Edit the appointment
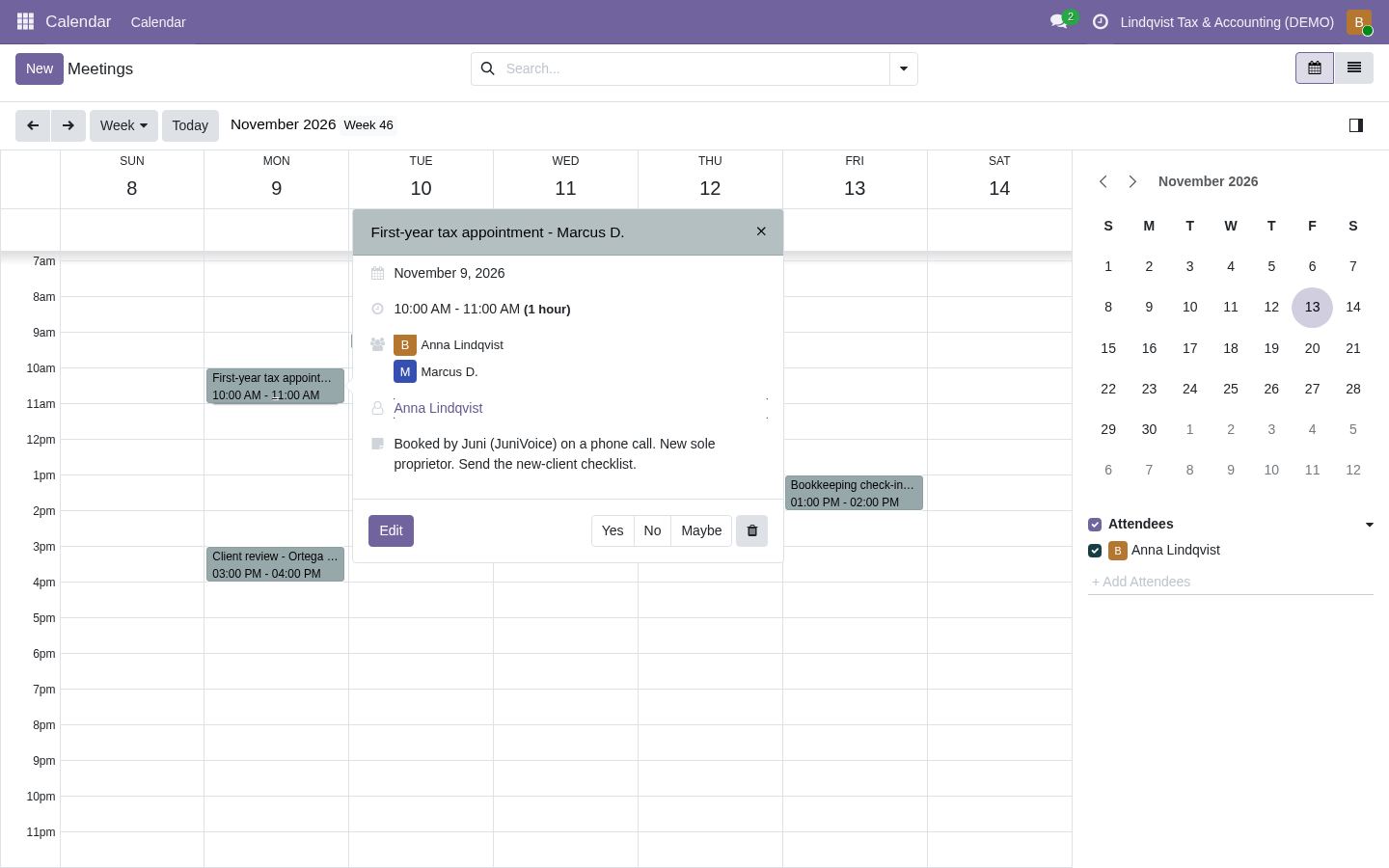This screenshot has width=1389, height=868. (x=391, y=530)
